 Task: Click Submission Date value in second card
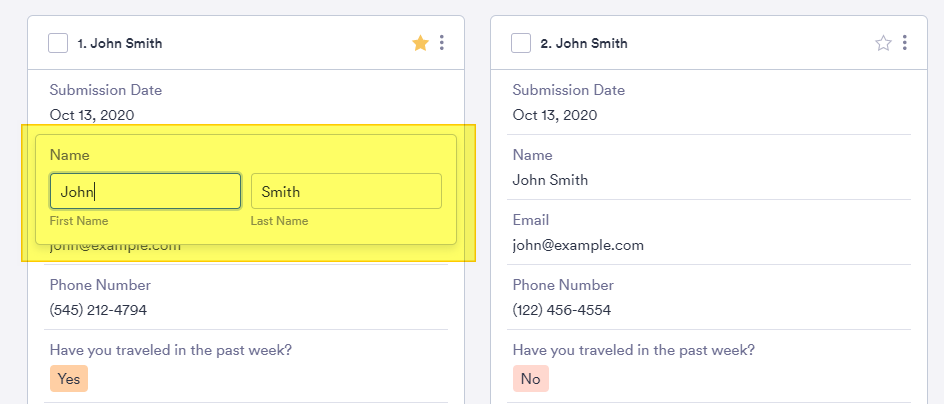(x=555, y=115)
